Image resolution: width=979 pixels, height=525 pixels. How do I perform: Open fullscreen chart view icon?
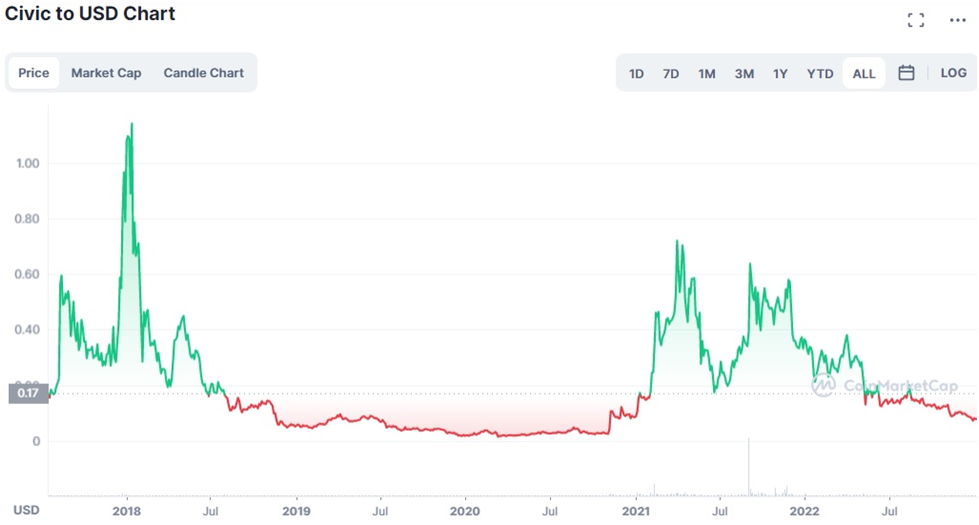[x=915, y=21]
